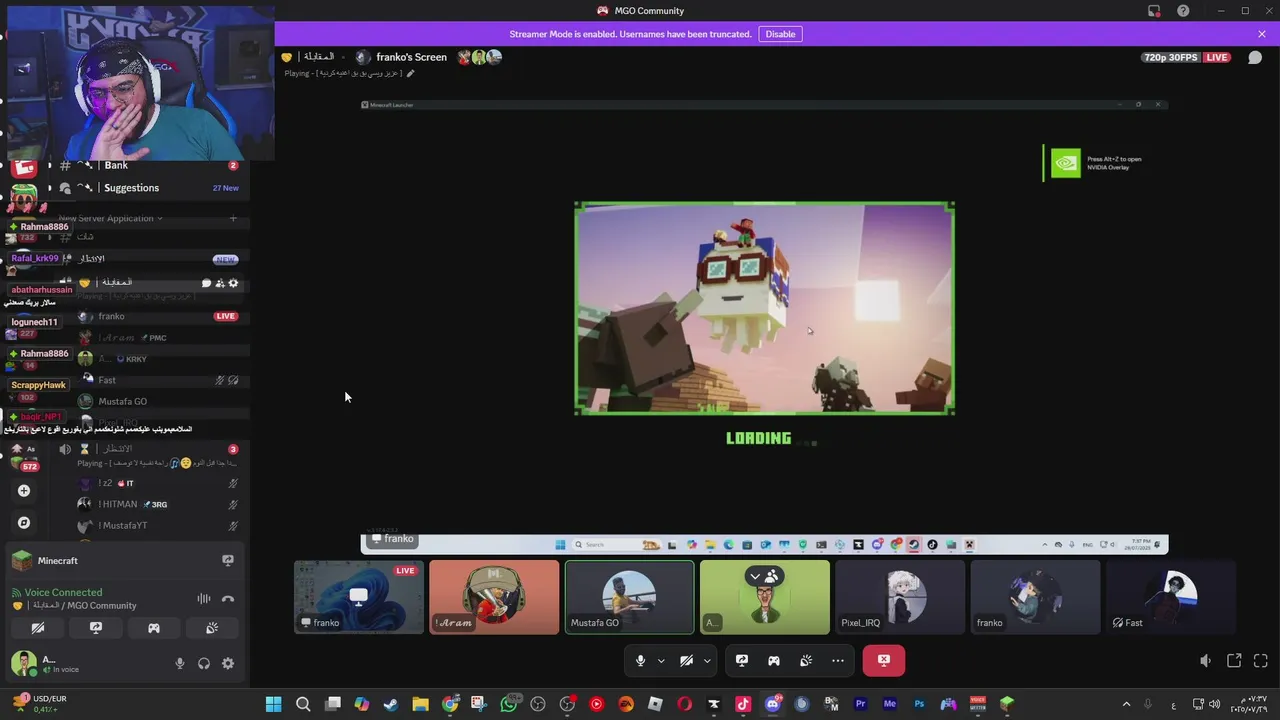
Task: Invite people to the active voice channel
Action: tap(220, 283)
